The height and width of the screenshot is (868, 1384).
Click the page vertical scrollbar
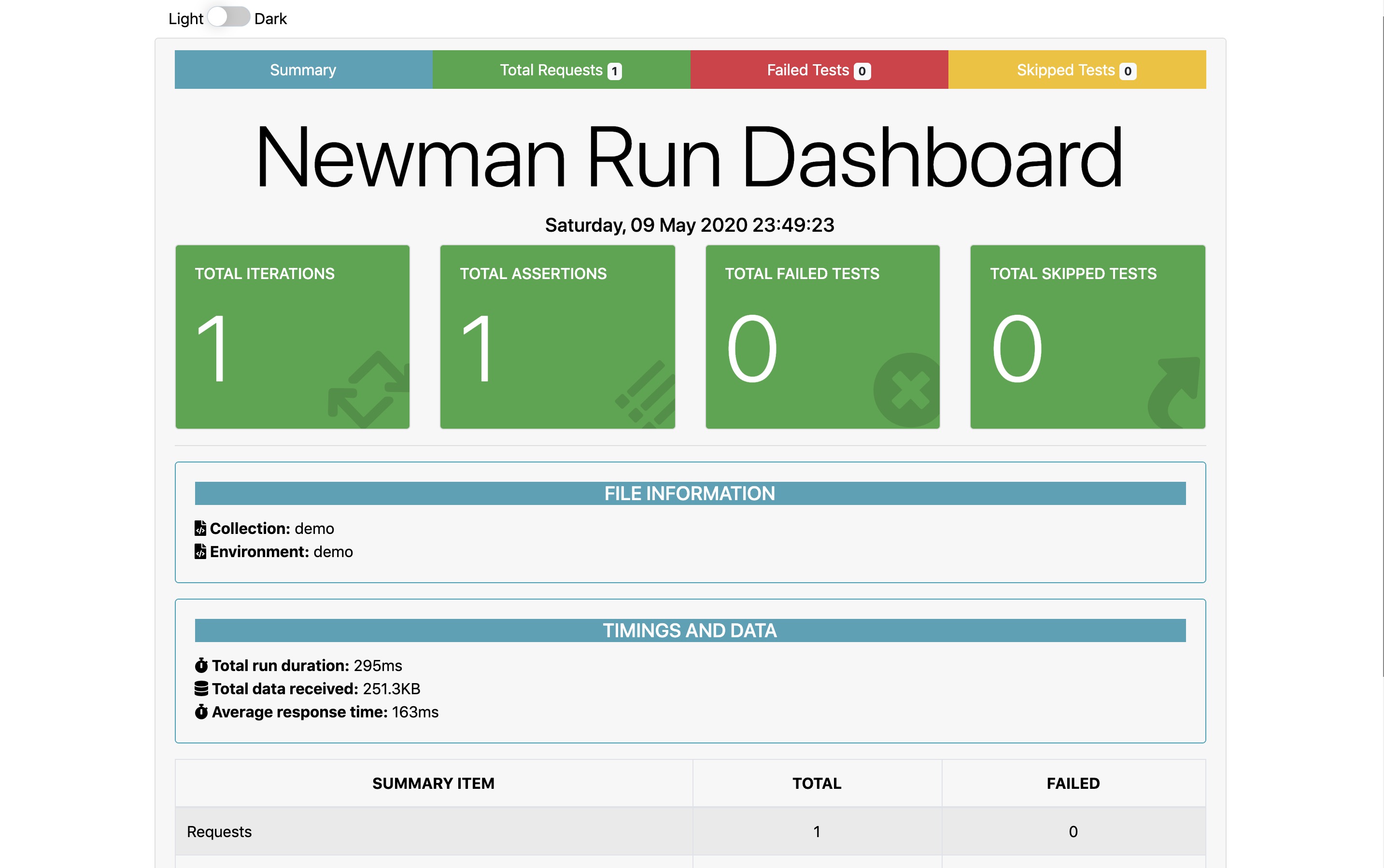point(1383,344)
